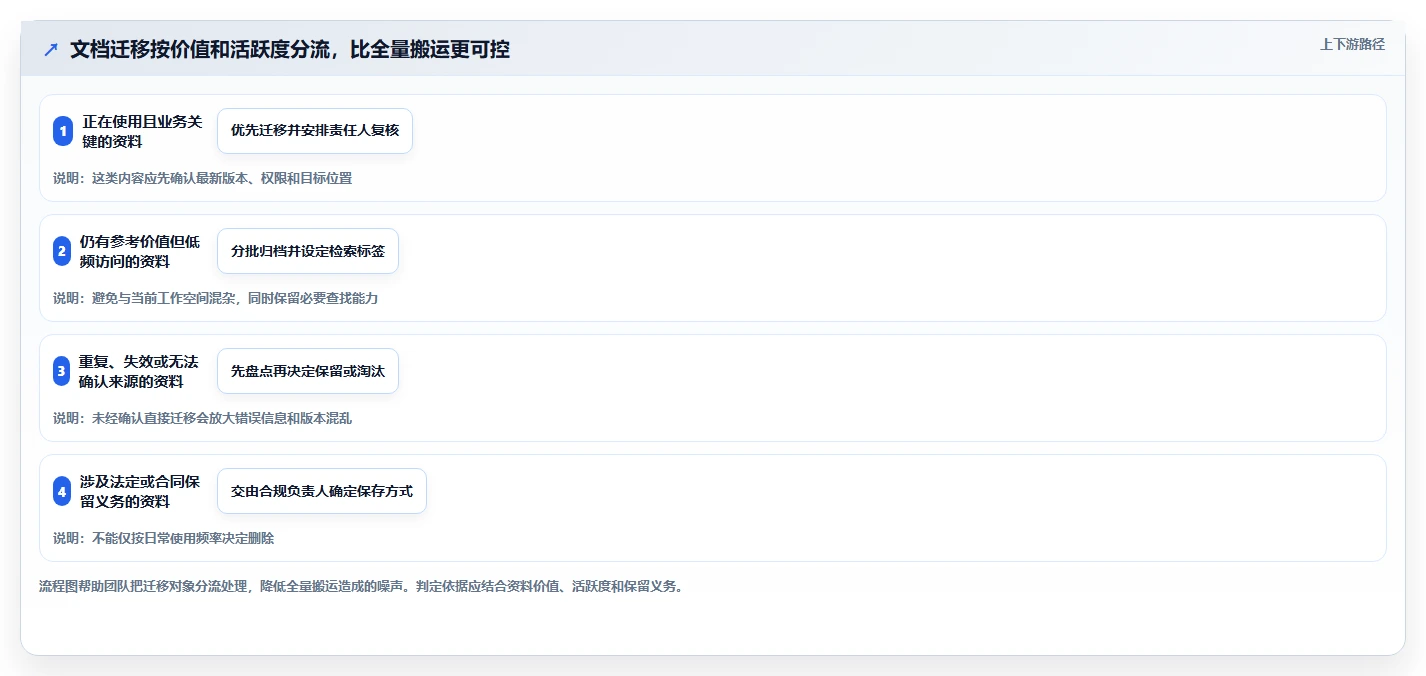1426x676 pixels.
Task: Select the 正在使用且业务关键的资料 condition text
Action: coord(143,131)
